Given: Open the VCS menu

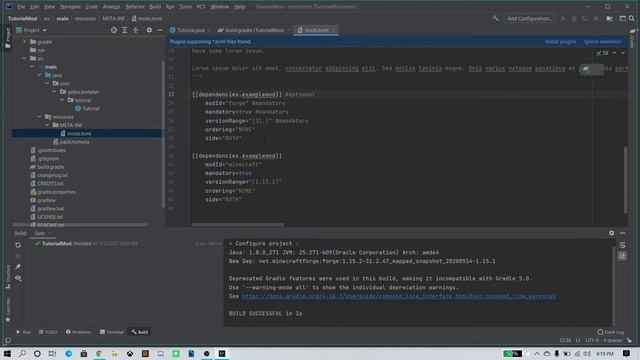Looking at the screenshot, I should [201, 7].
